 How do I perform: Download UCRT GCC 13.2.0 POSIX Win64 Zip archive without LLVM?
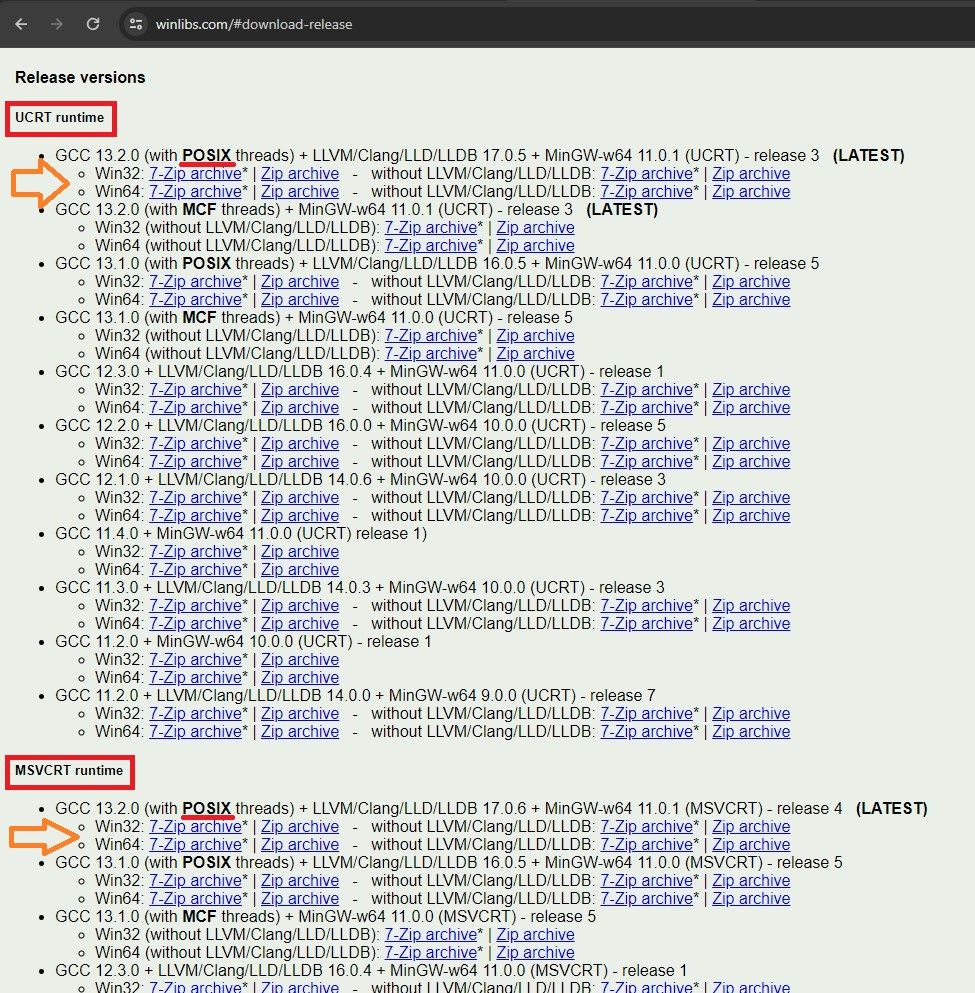(751, 191)
